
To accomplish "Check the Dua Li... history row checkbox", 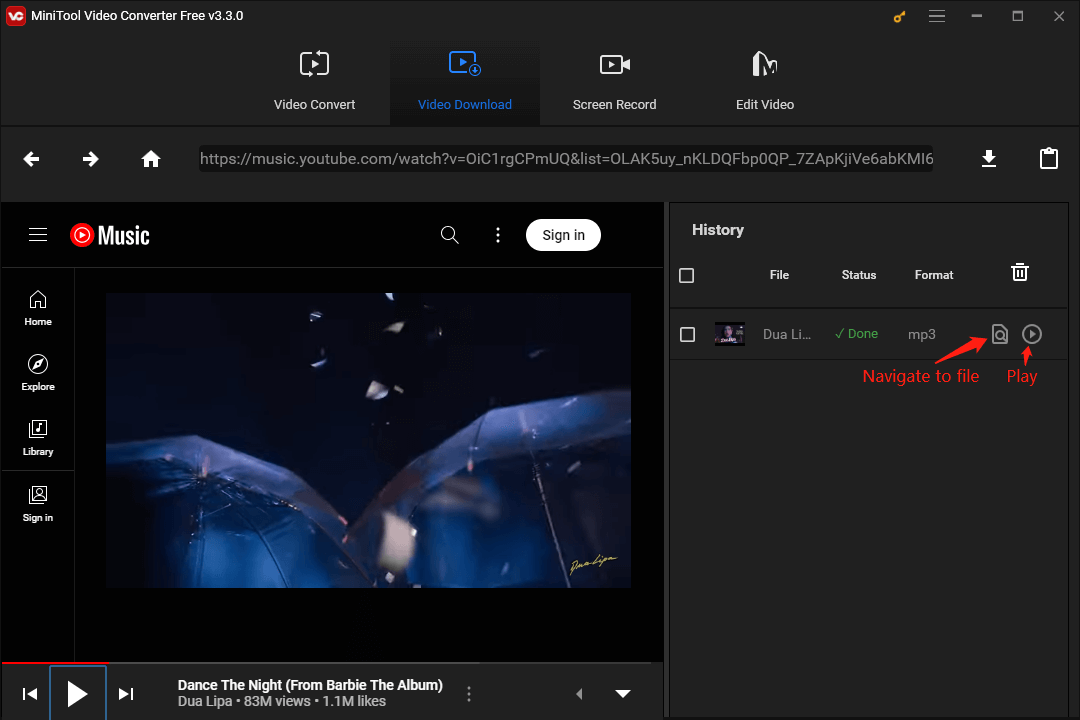I will coord(687,334).
